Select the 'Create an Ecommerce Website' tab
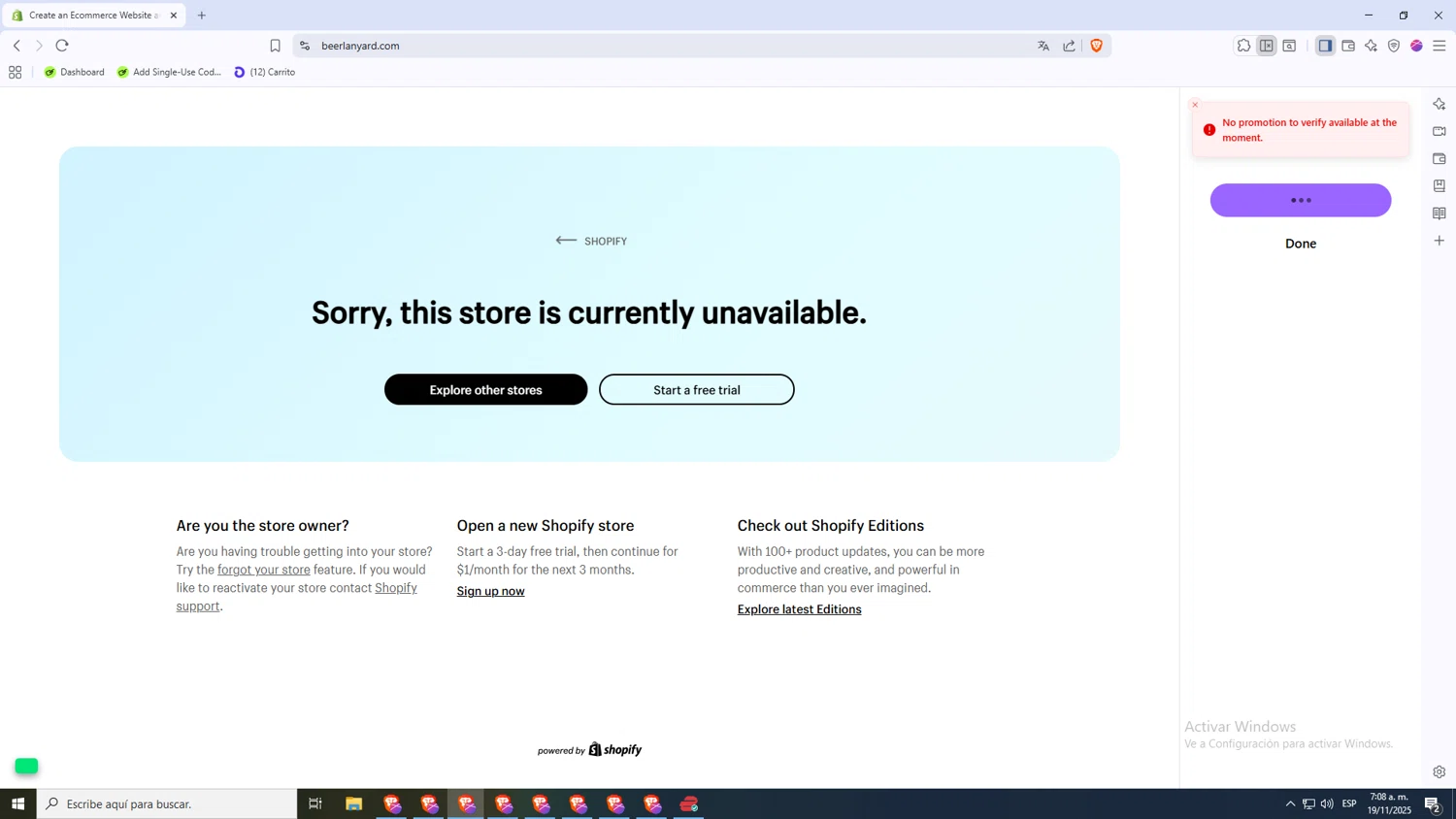The width and height of the screenshot is (1456, 819). (x=93, y=16)
